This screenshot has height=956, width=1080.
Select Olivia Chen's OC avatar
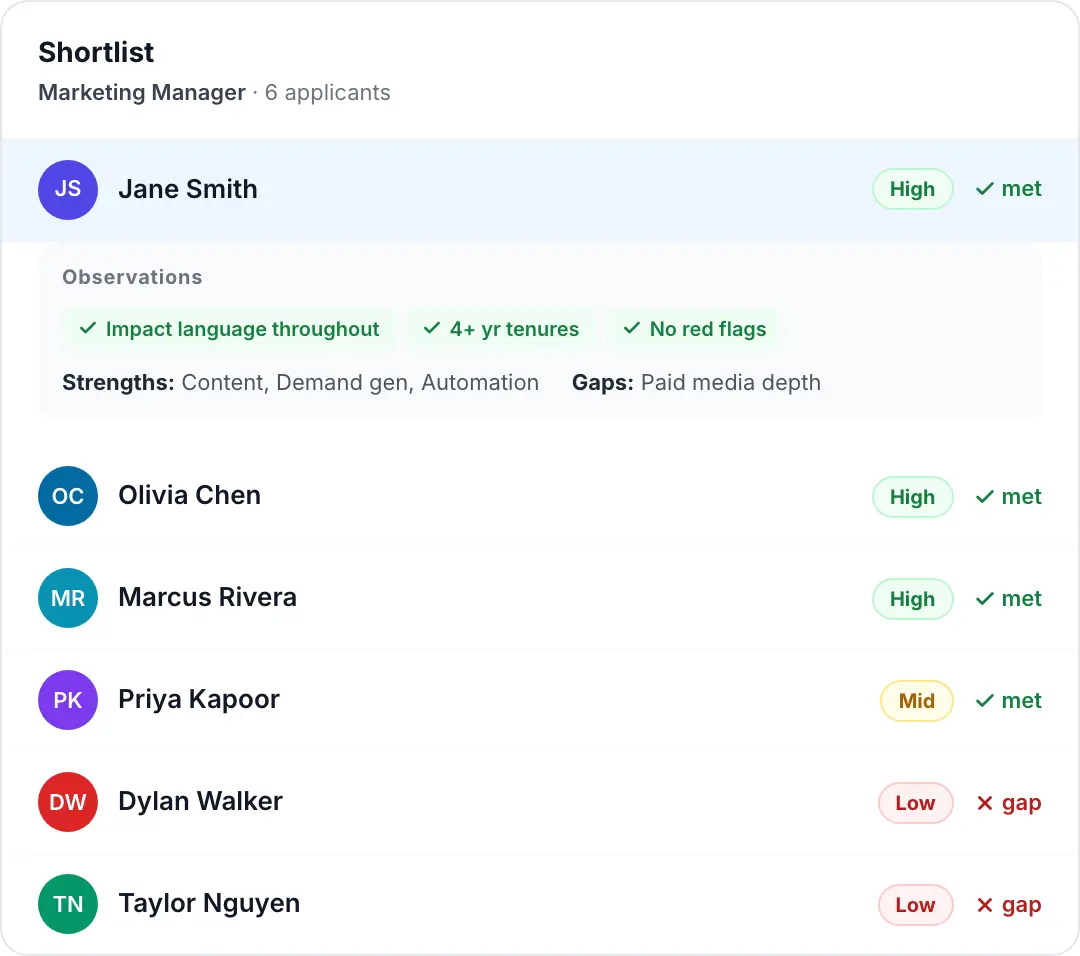(67, 496)
